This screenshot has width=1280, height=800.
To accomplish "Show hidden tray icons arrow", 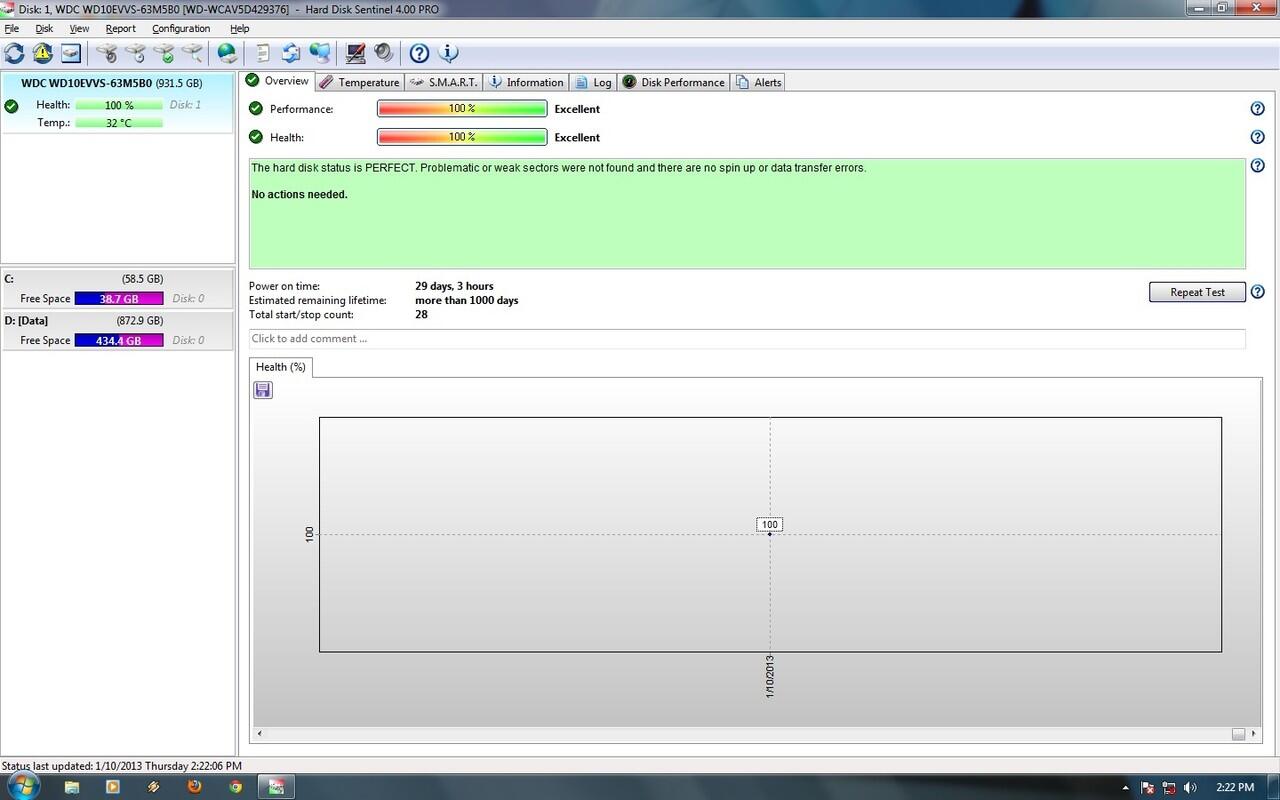I will pos(1126,788).
